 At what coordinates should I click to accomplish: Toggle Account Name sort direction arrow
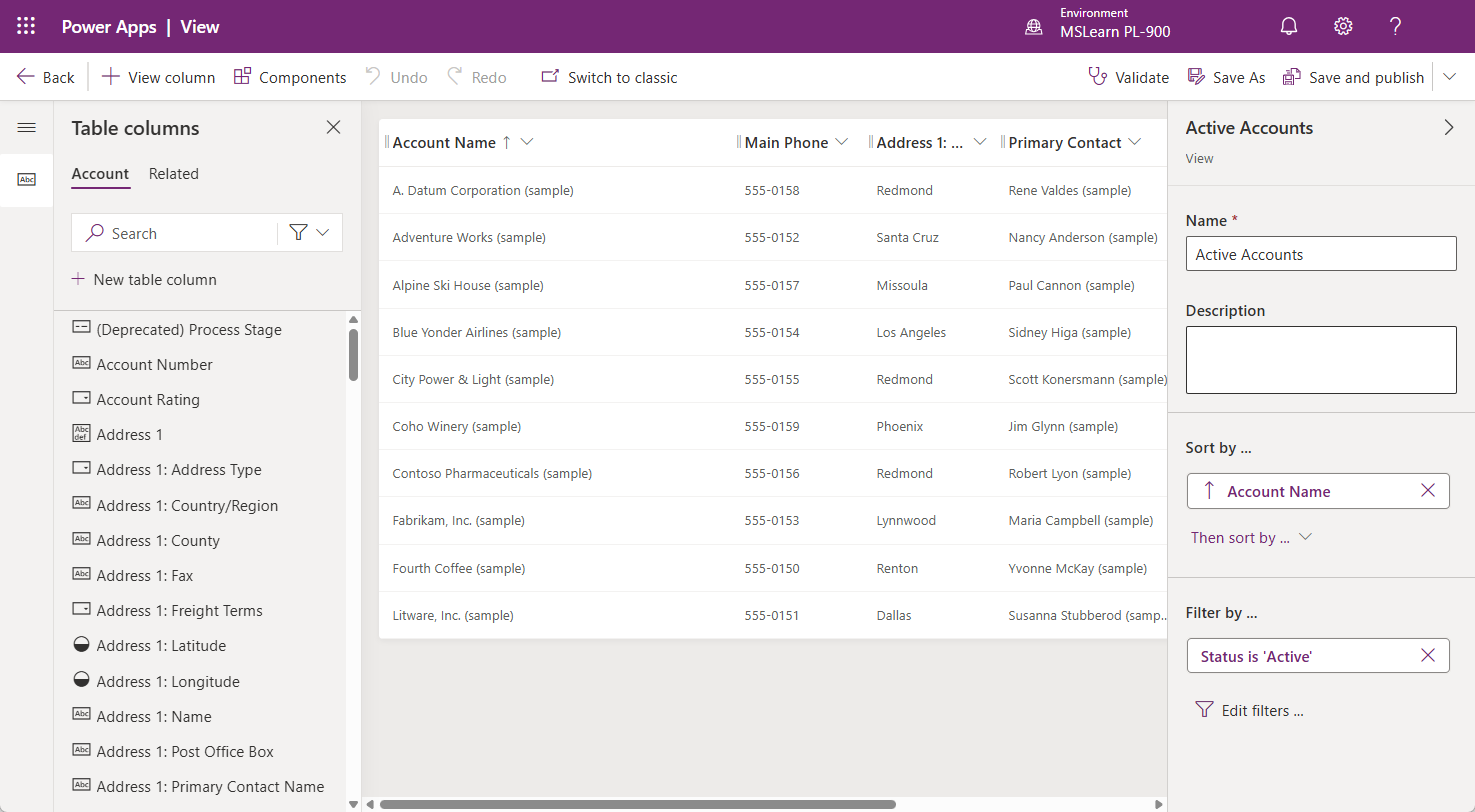click(x=1209, y=491)
